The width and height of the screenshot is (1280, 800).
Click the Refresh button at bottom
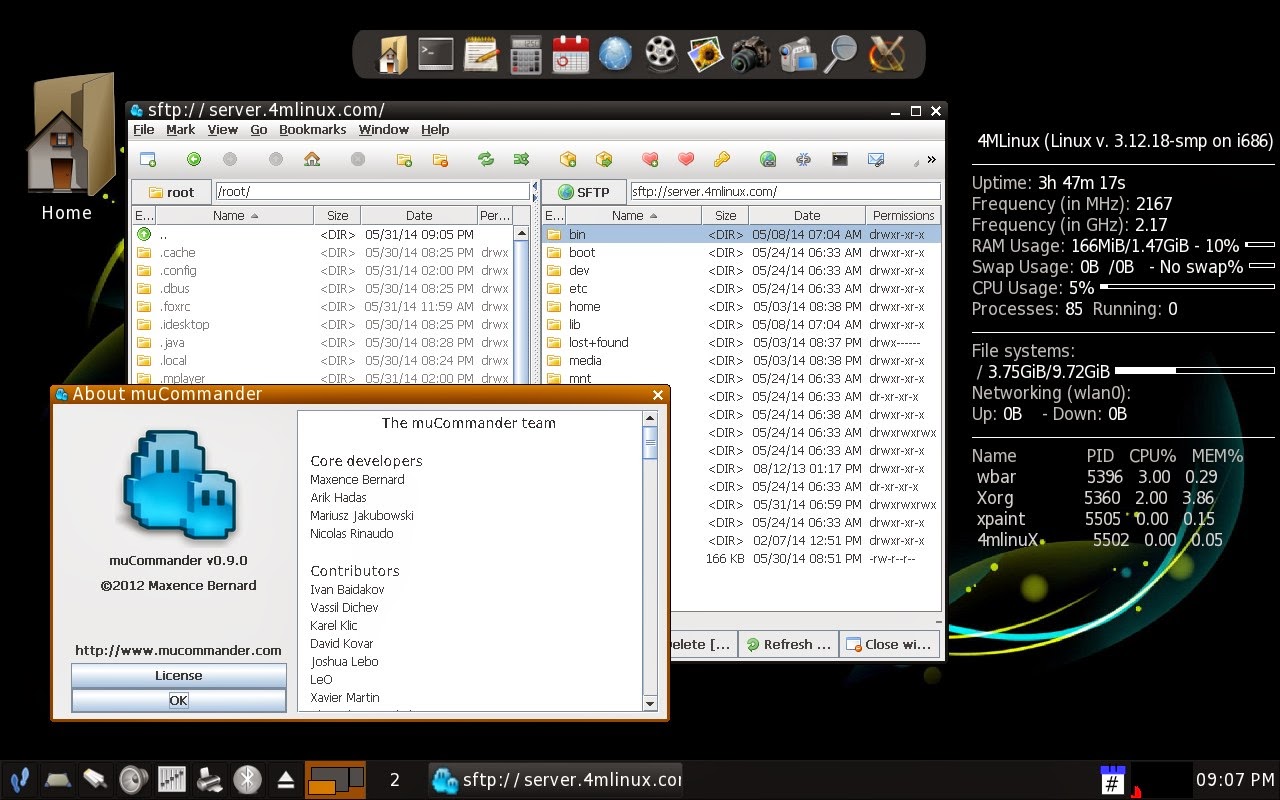(x=788, y=644)
